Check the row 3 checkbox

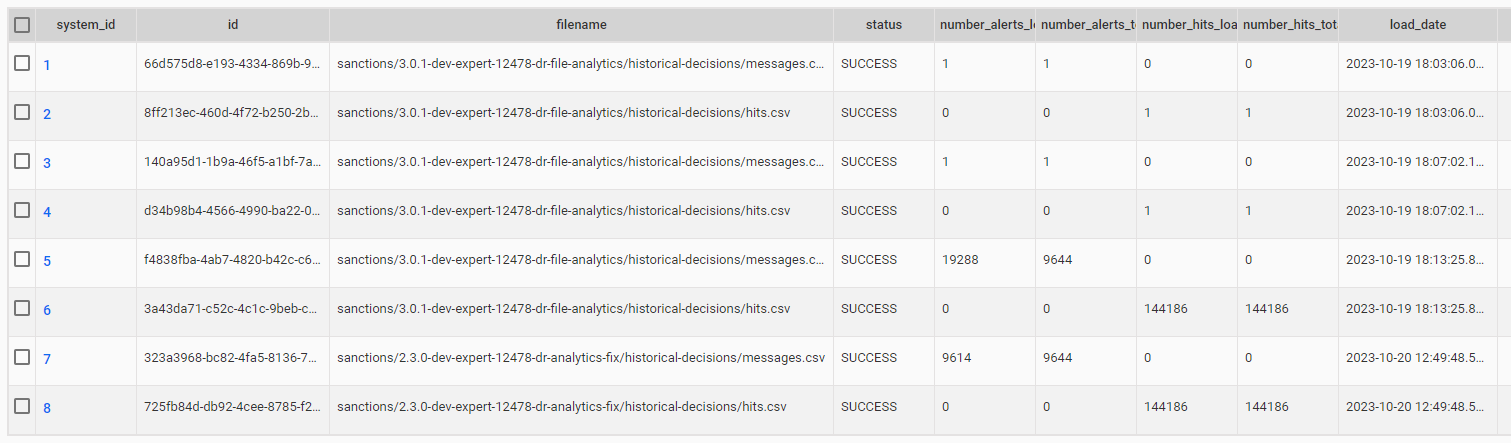(22, 161)
